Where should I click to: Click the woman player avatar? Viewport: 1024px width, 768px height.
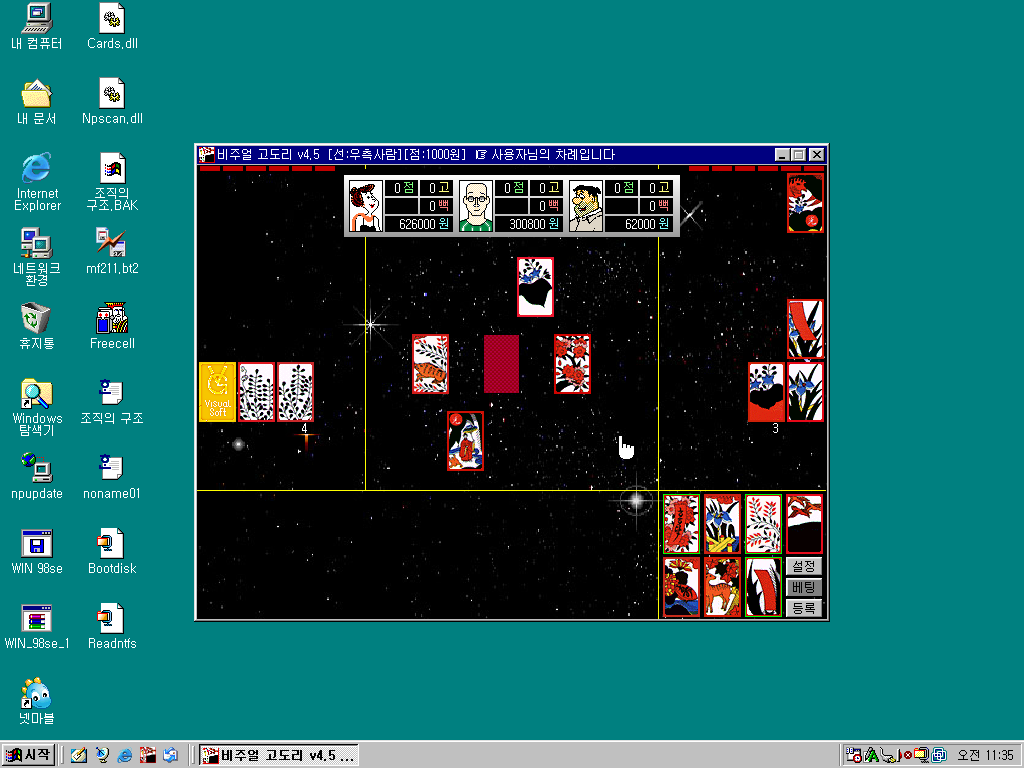pyautogui.click(x=366, y=206)
